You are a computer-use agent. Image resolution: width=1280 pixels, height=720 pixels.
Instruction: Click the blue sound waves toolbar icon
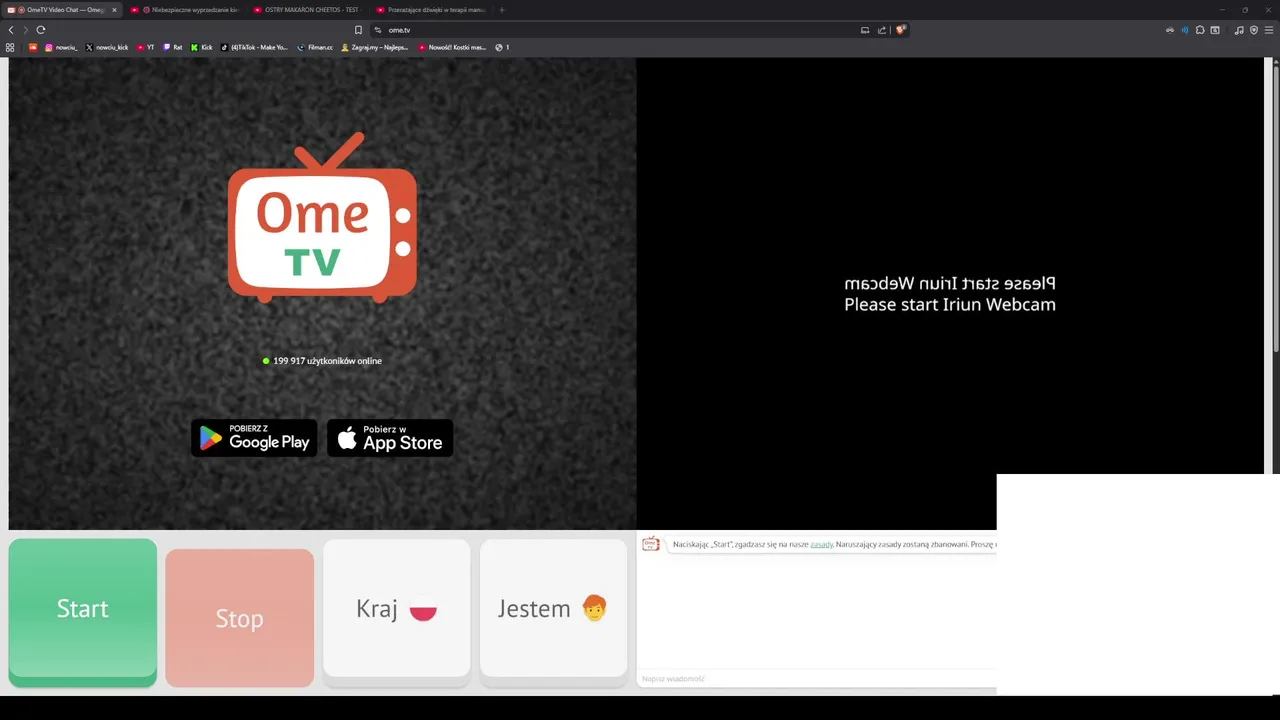(1185, 30)
